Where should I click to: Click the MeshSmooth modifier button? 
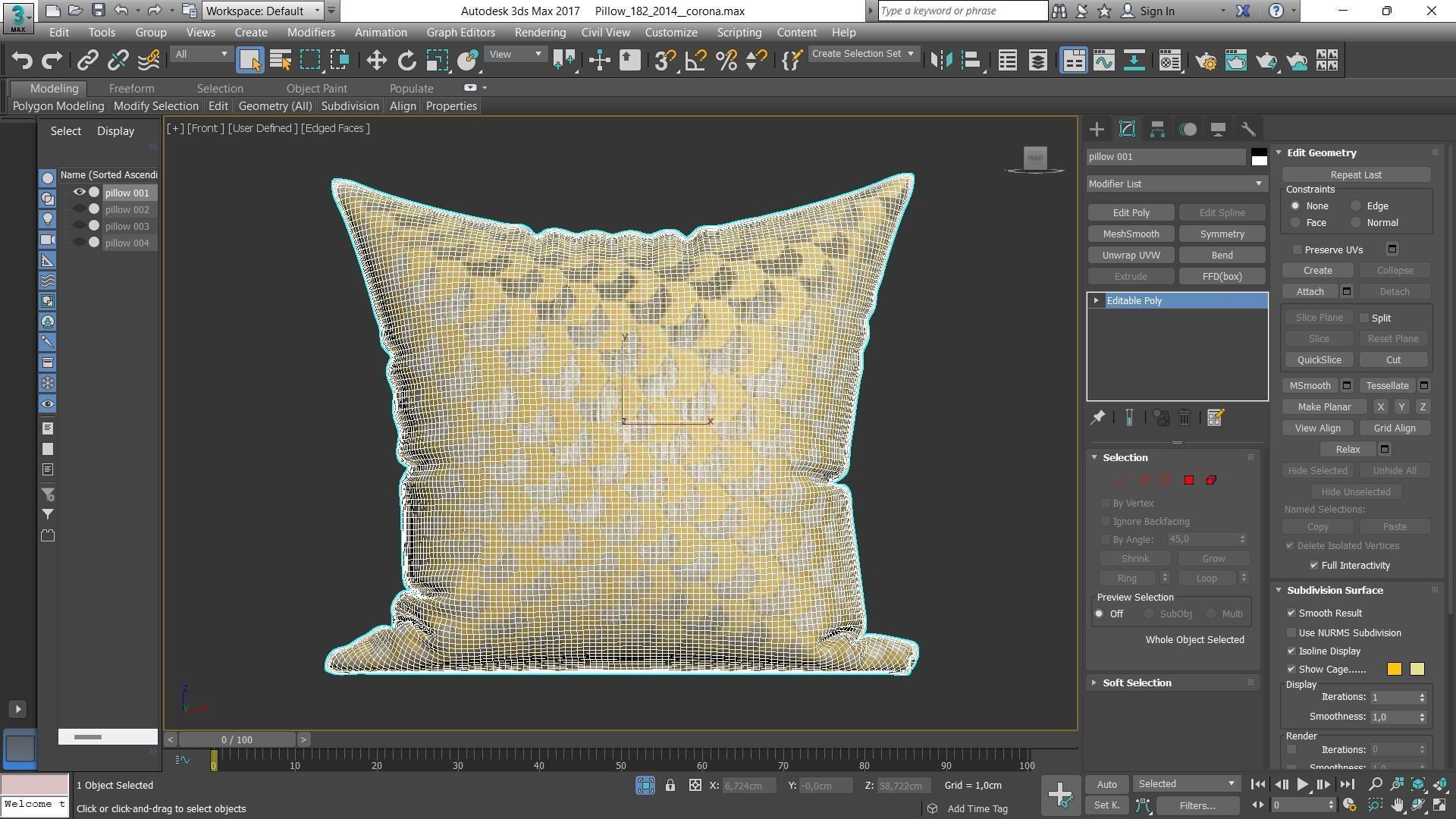point(1131,234)
